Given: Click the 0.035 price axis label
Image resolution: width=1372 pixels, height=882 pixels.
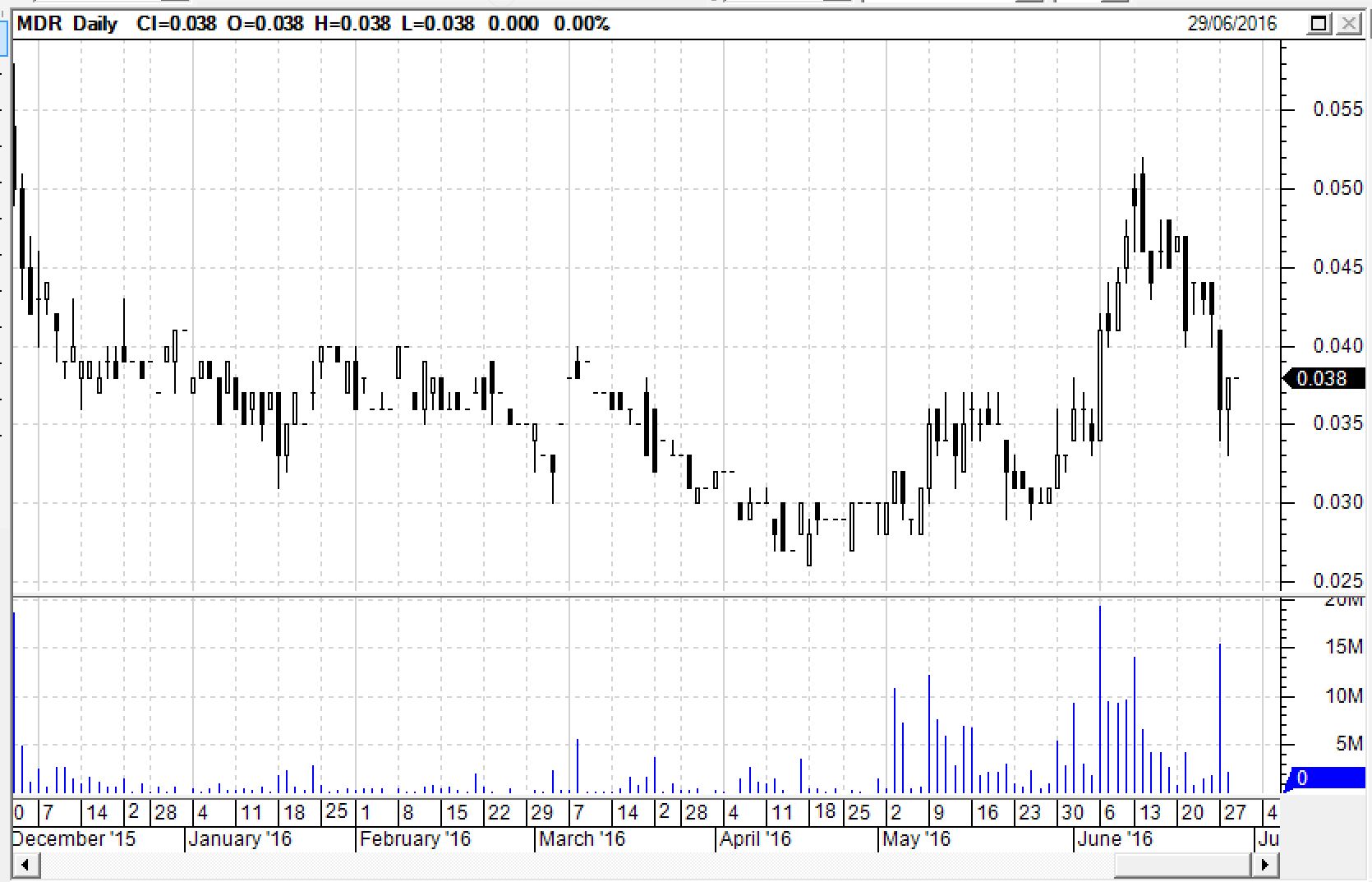Looking at the screenshot, I should tap(1337, 423).
